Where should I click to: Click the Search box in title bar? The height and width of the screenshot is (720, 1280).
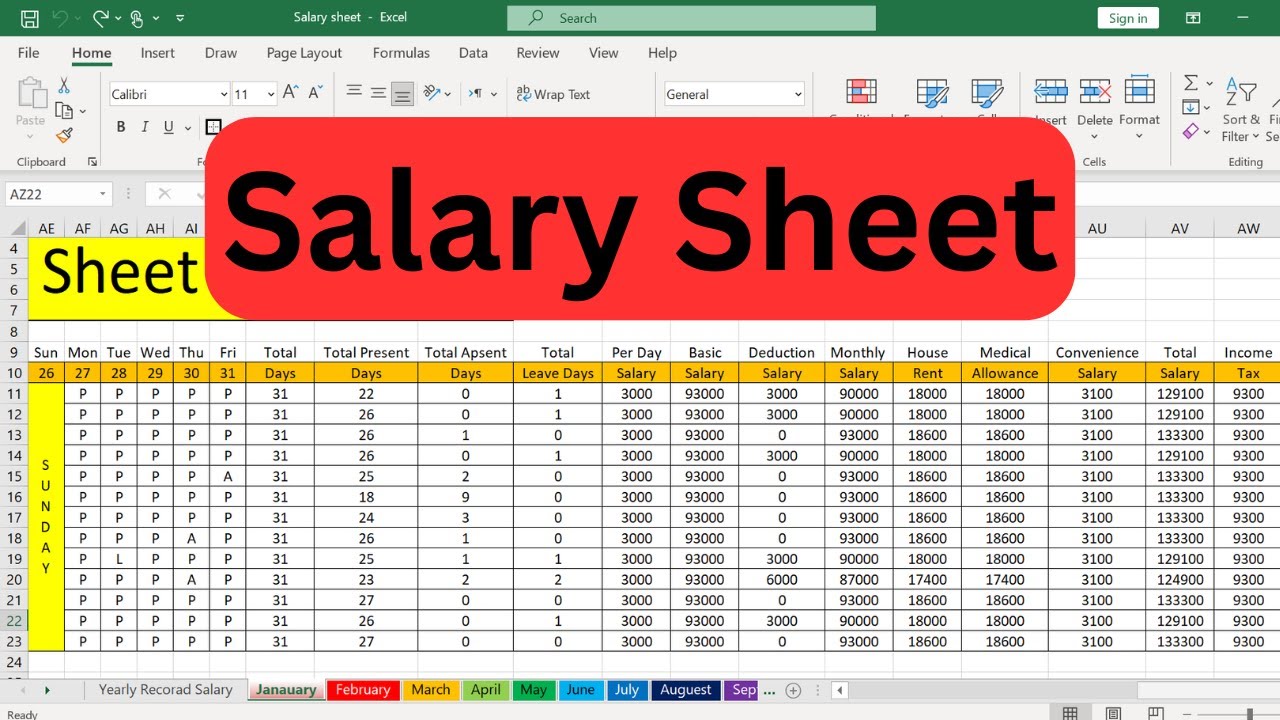click(691, 18)
